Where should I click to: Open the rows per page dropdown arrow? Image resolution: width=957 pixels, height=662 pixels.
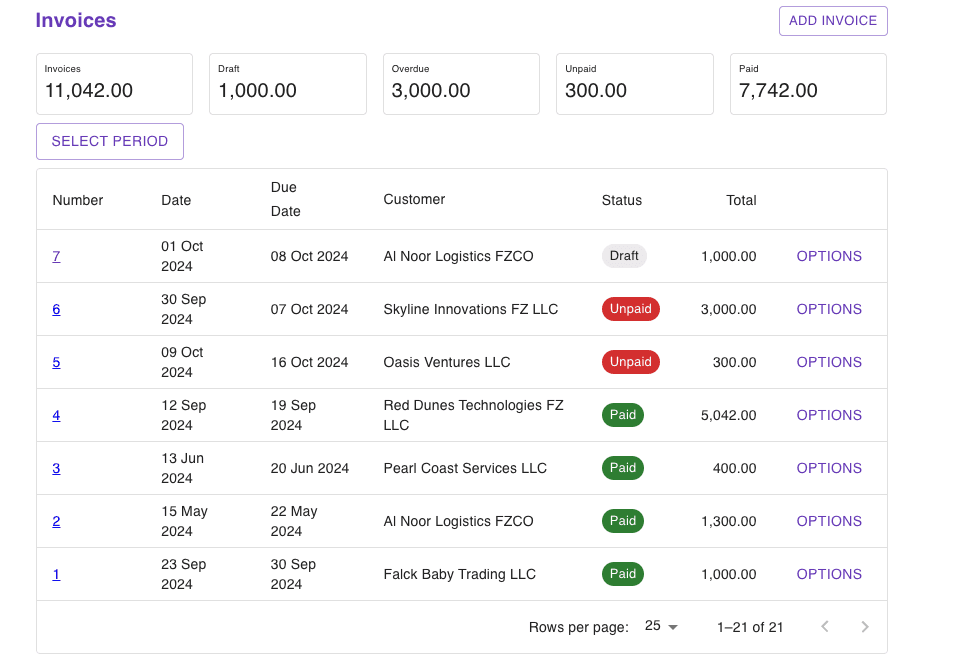pos(673,626)
